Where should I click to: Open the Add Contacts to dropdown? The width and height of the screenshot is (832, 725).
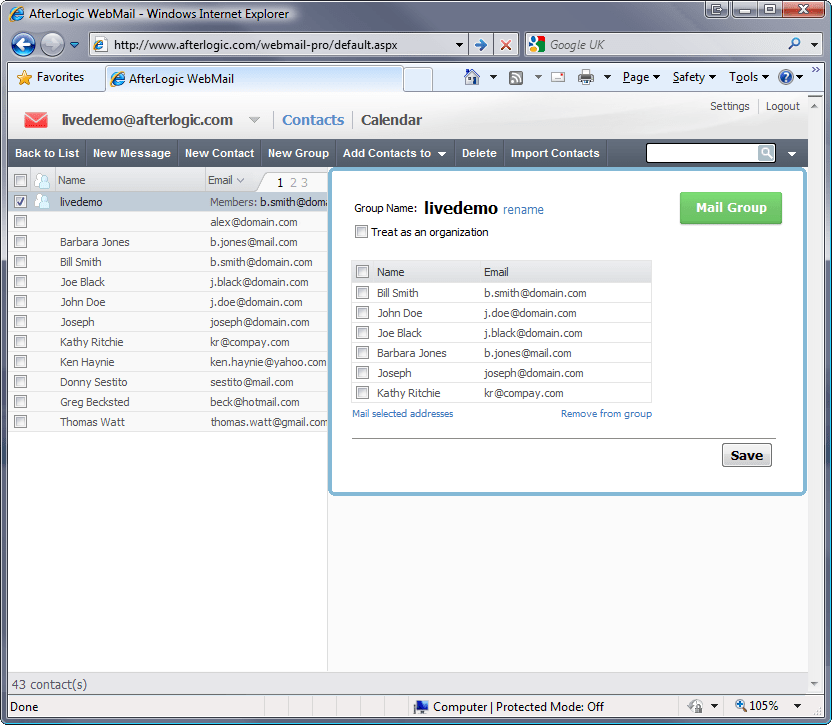[x=394, y=153]
